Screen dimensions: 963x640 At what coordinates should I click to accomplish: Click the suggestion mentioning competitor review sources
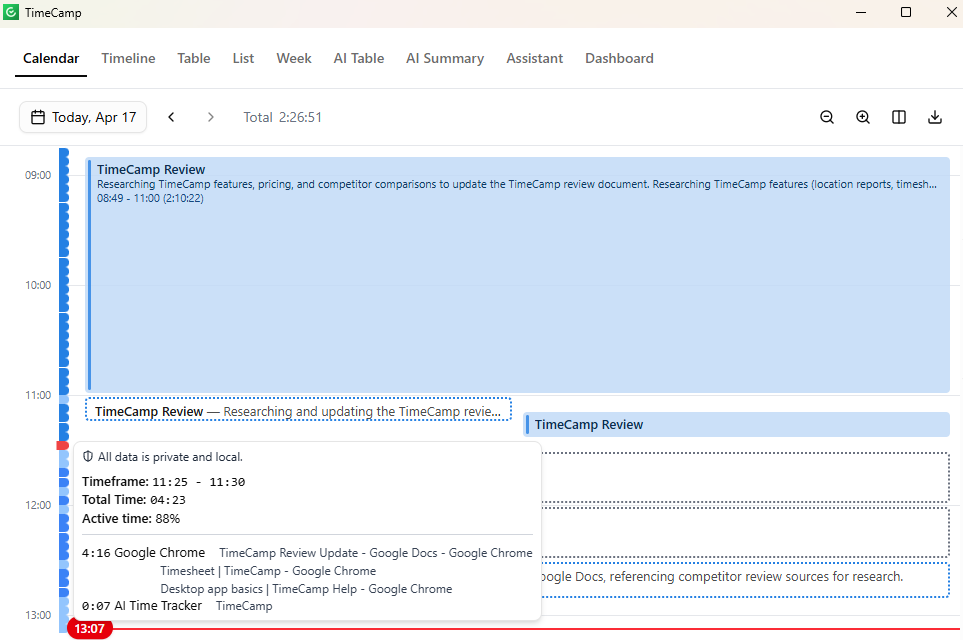[x=745, y=579]
